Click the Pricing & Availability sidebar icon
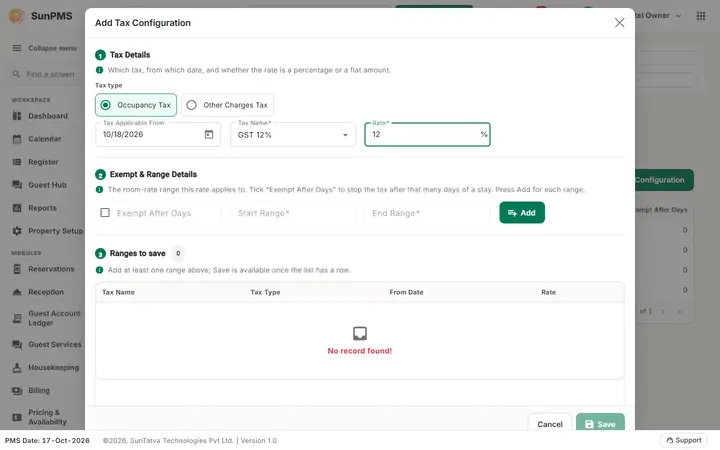 tap(17, 417)
